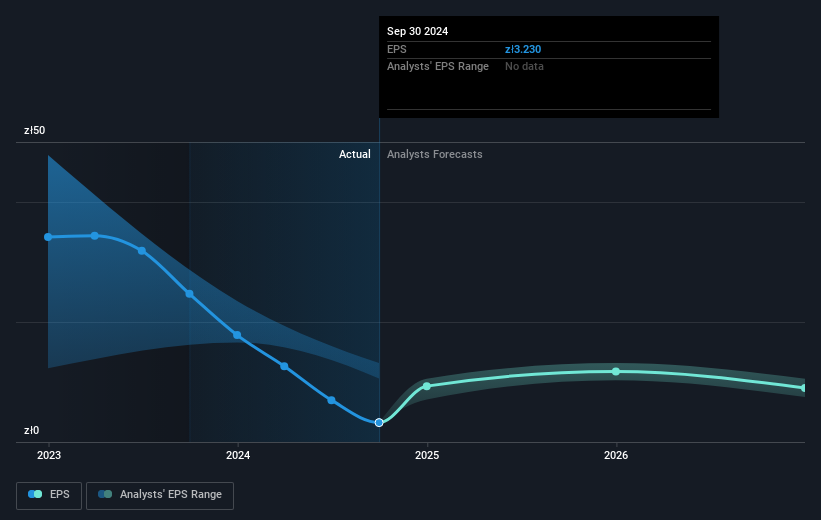
Task: Select the Sep 30 2024 EPS data point
Action: click(x=379, y=423)
